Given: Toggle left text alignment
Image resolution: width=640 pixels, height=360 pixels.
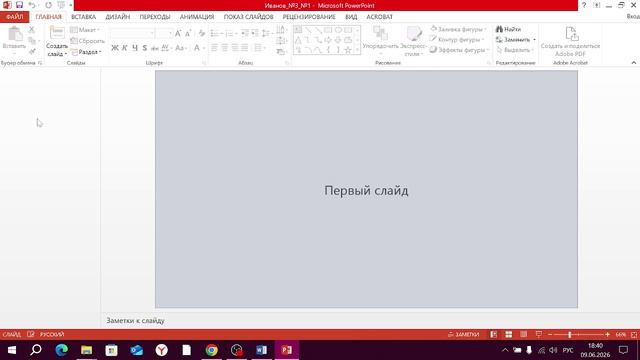Looking at the screenshot, I should [215, 48].
